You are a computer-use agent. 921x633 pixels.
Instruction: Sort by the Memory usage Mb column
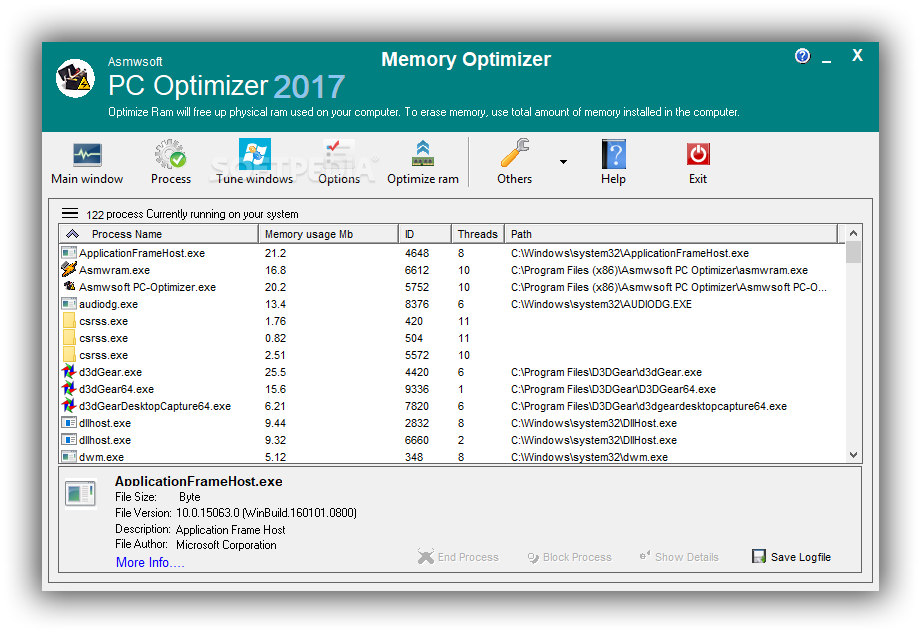pyautogui.click(x=309, y=233)
